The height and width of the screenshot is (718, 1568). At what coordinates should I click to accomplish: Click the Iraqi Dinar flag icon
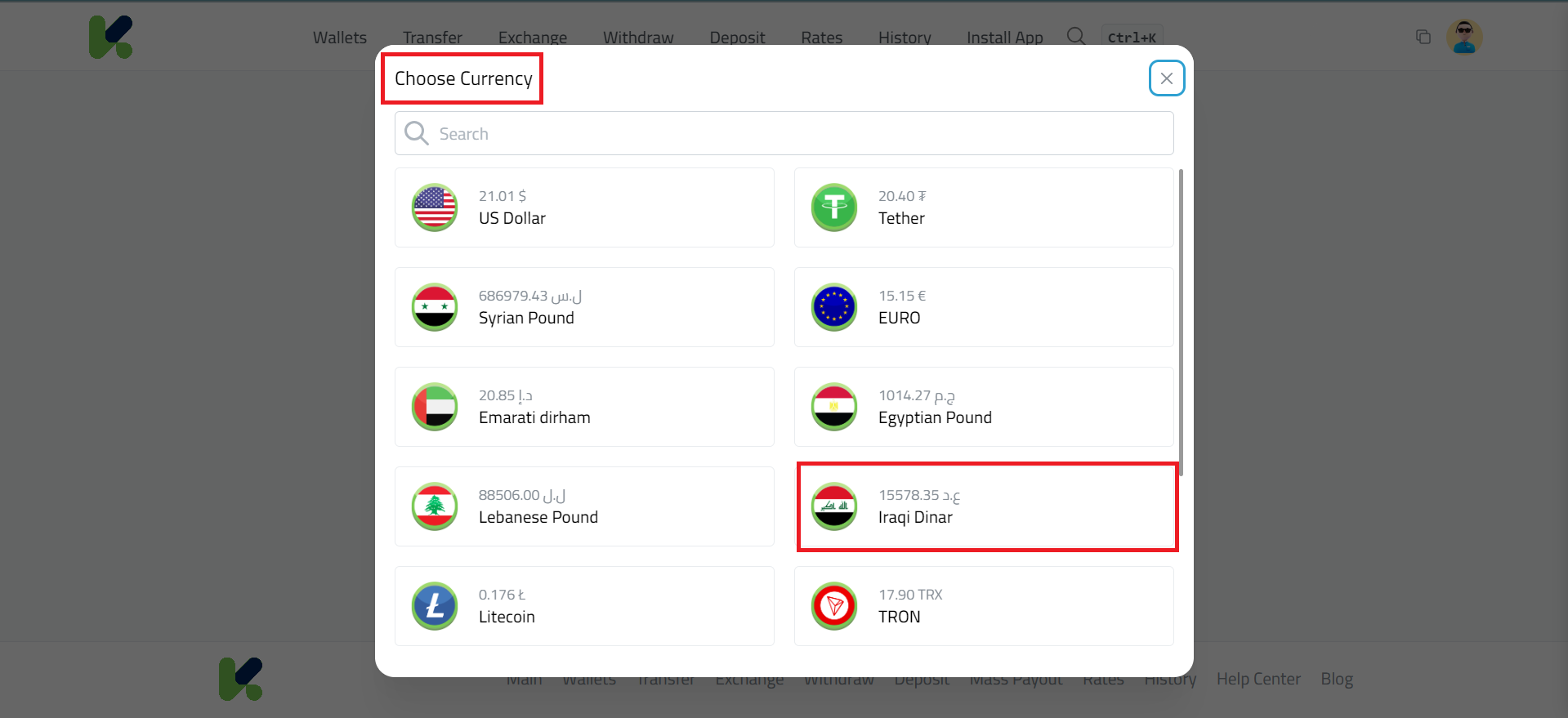click(x=834, y=506)
